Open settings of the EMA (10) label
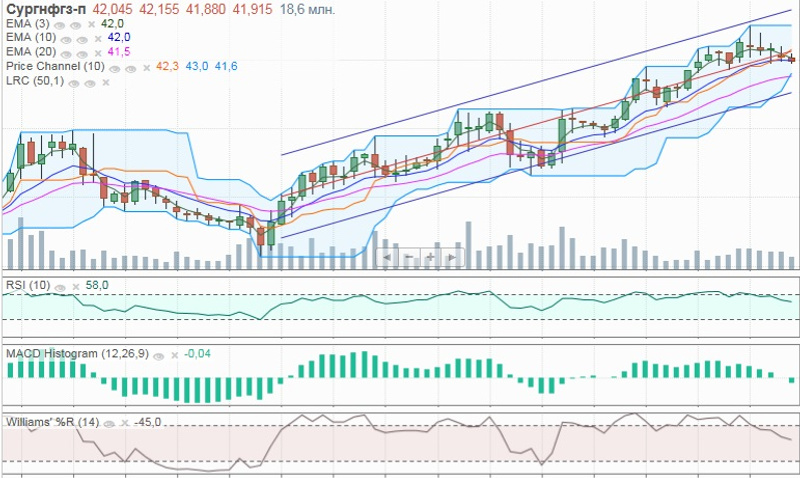Image resolution: width=800 pixels, height=478 pixels. coord(31,37)
